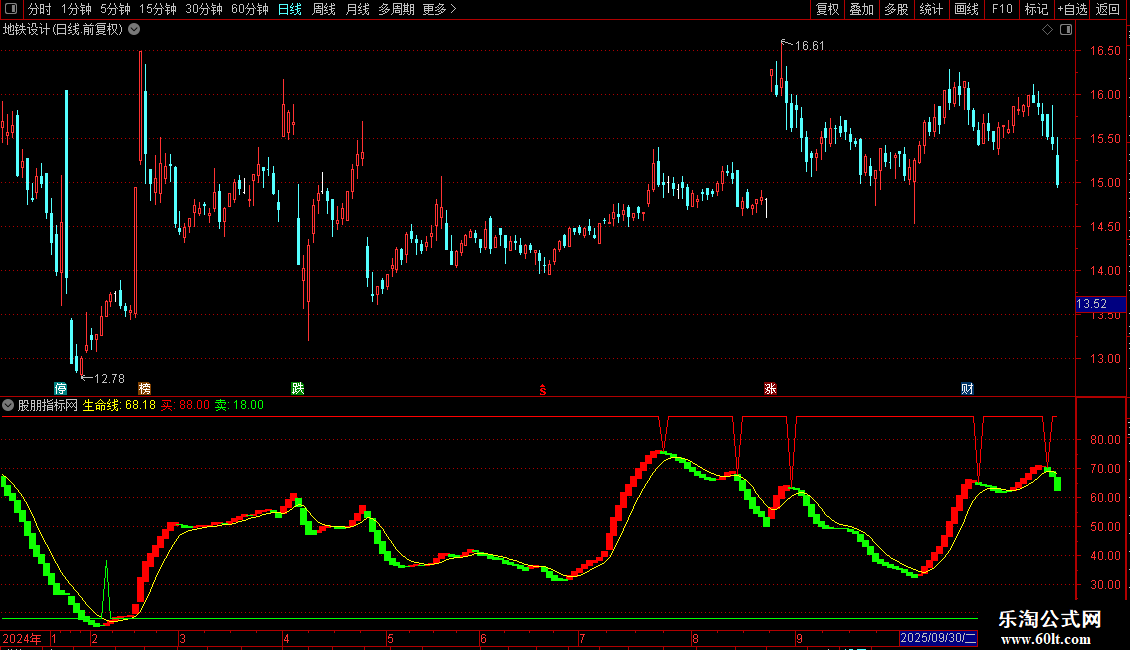Click the red $ event marker icon
Viewport: 1130px width, 650px height.
tap(543, 390)
